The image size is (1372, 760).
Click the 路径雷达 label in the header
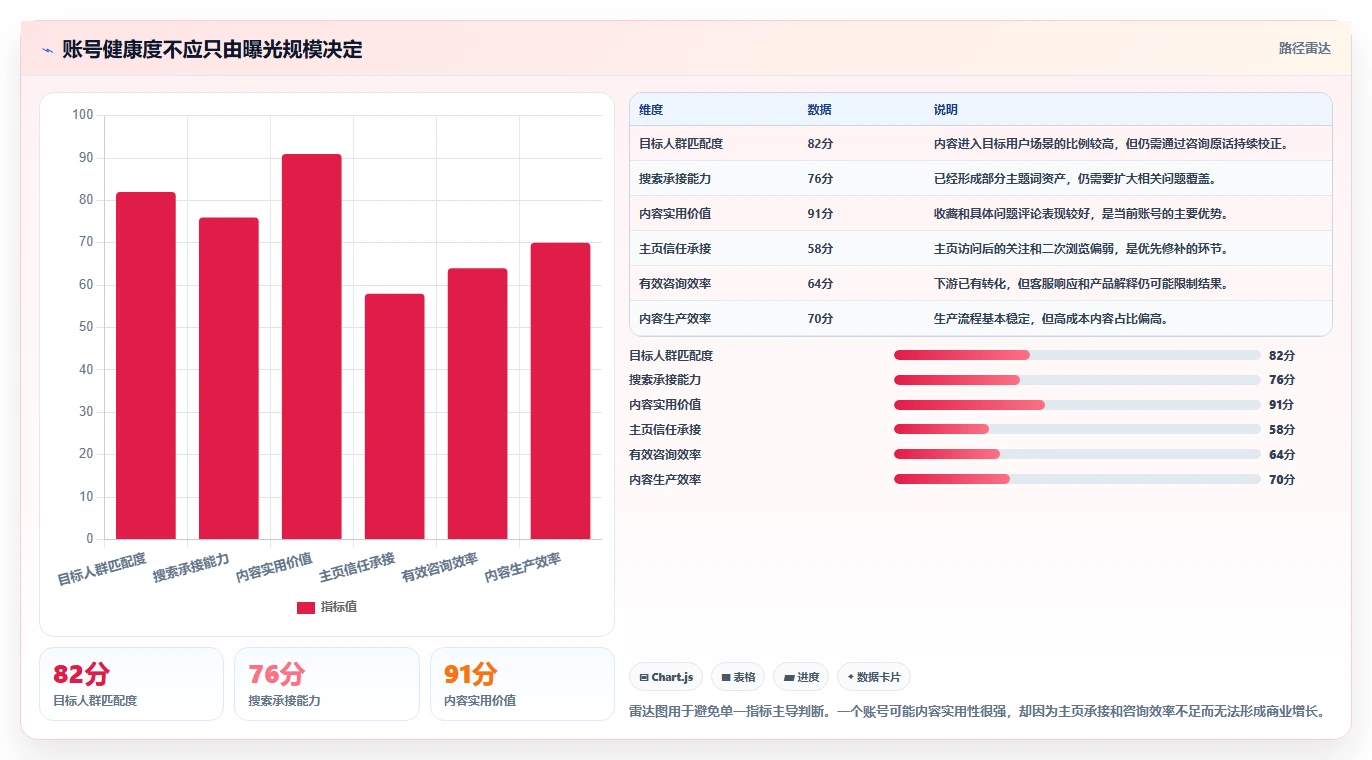[x=1305, y=48]
